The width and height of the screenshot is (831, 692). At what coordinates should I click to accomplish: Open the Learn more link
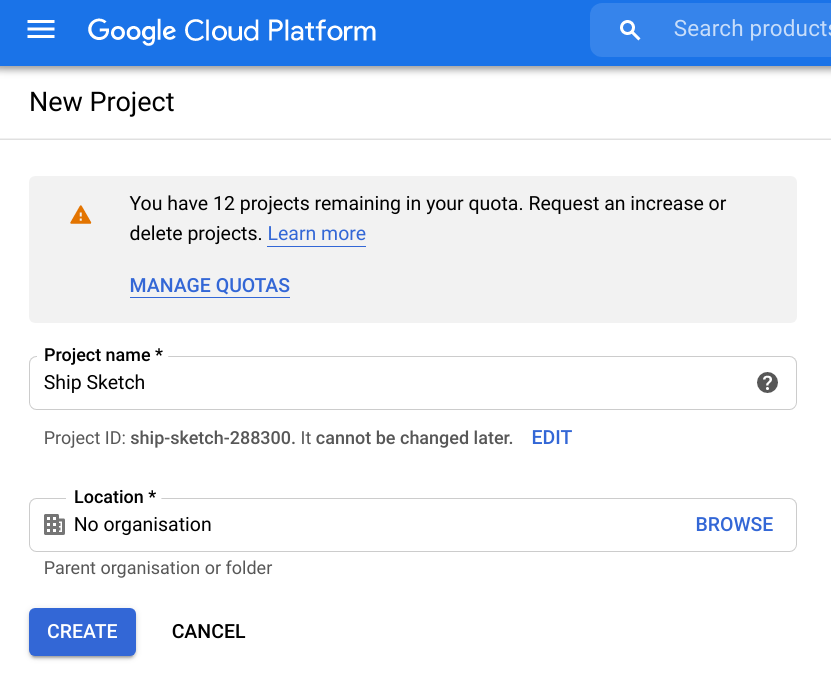(x=316, y=234)
